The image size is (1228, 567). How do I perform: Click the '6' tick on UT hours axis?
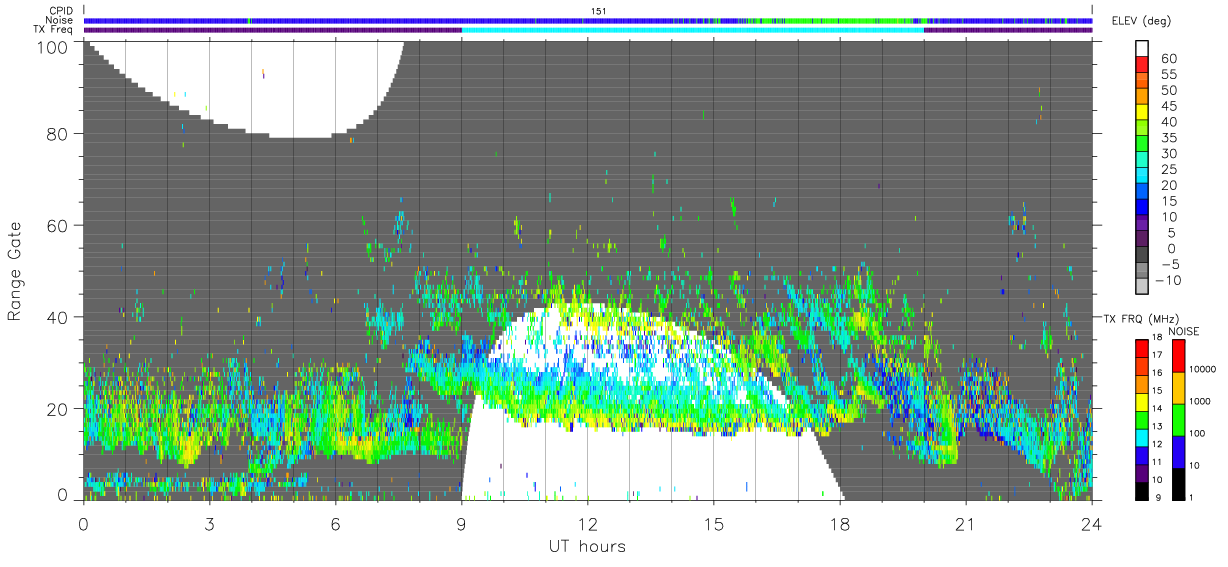pyautogui.click(x=335, y=524)
